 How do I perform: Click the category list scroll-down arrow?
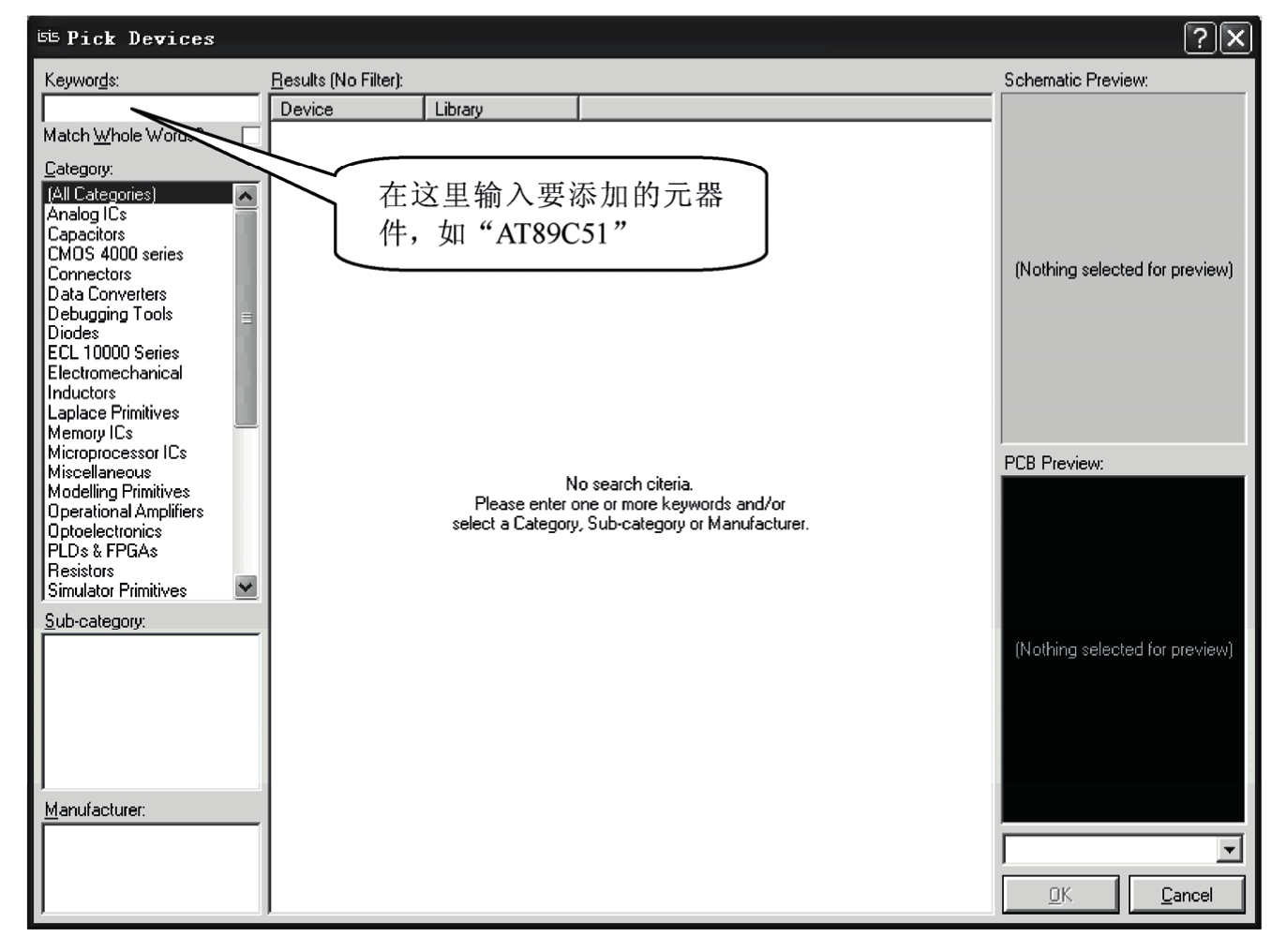coord(246,588)
